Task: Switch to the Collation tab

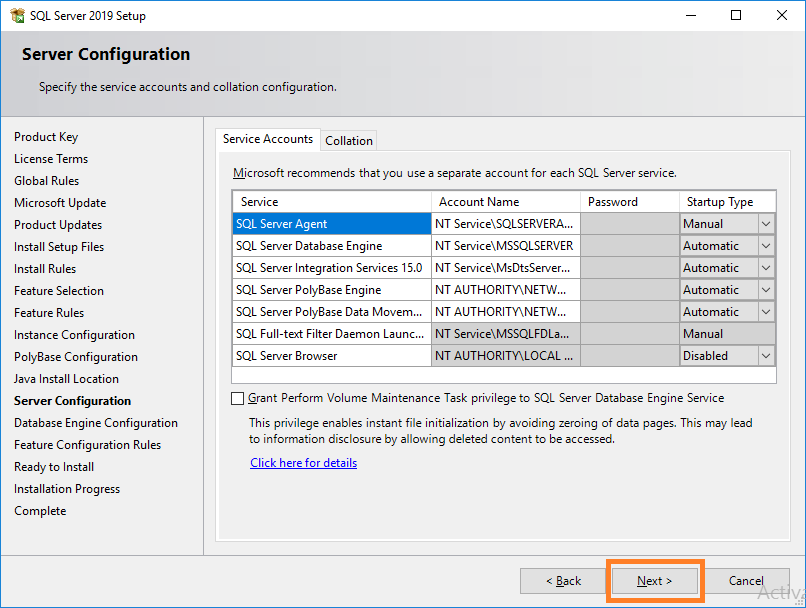Action: point(349,141)
